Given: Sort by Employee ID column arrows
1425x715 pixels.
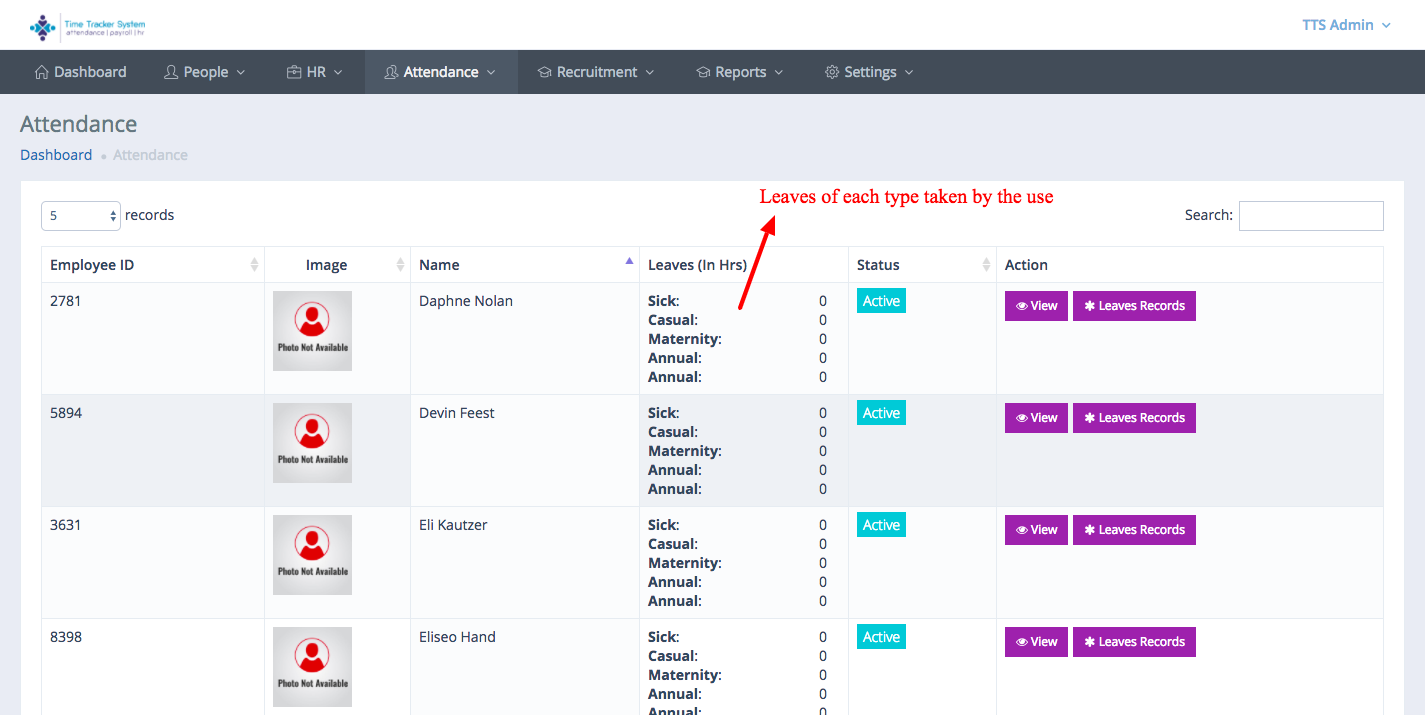Looking at the screenshot, I should tap(254, 265).
